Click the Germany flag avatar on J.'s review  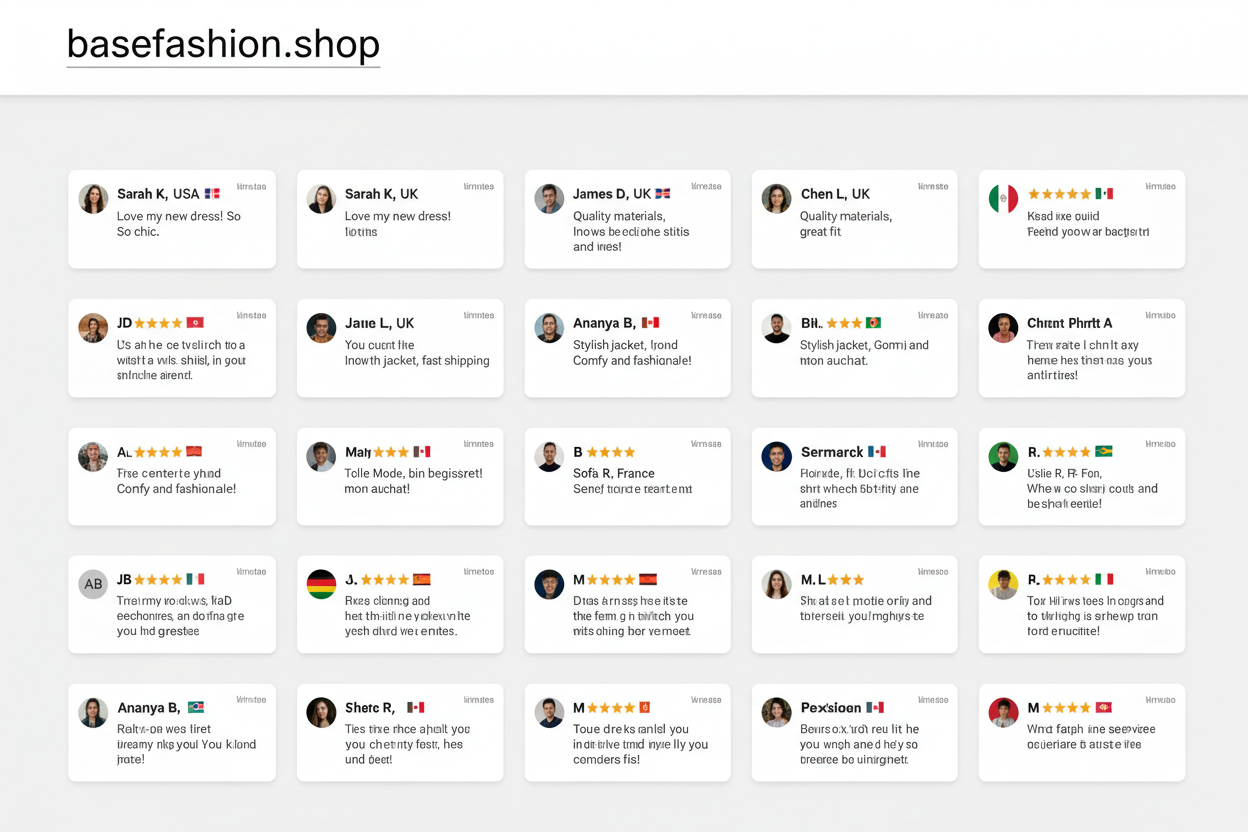pos(321,584)
